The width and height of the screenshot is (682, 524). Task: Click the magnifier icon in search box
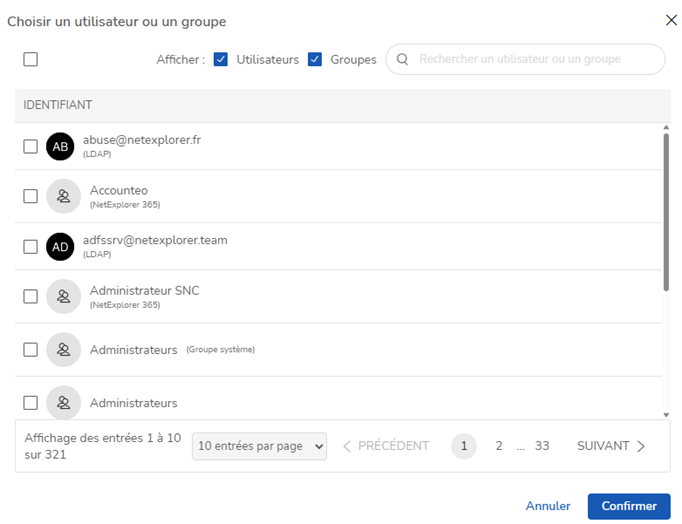pos(402,59)
